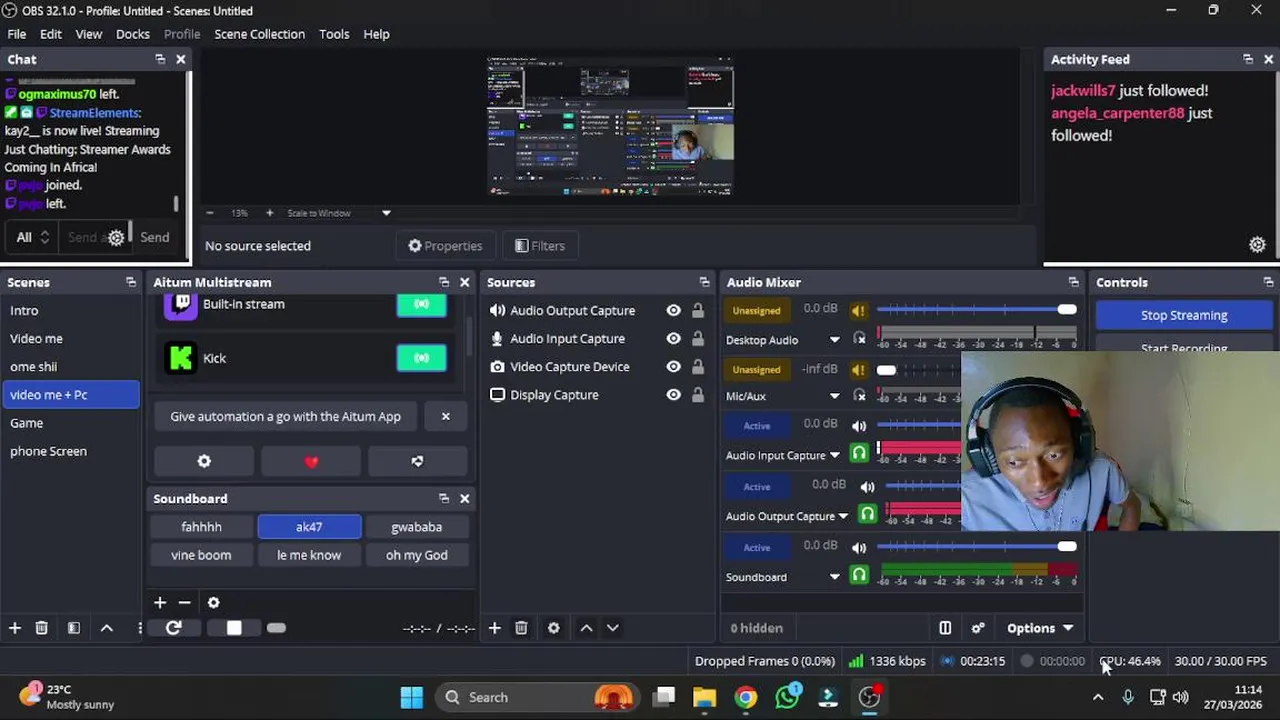
Task: Stop Soundboard playback with the square button
Action: pos(234,628)
